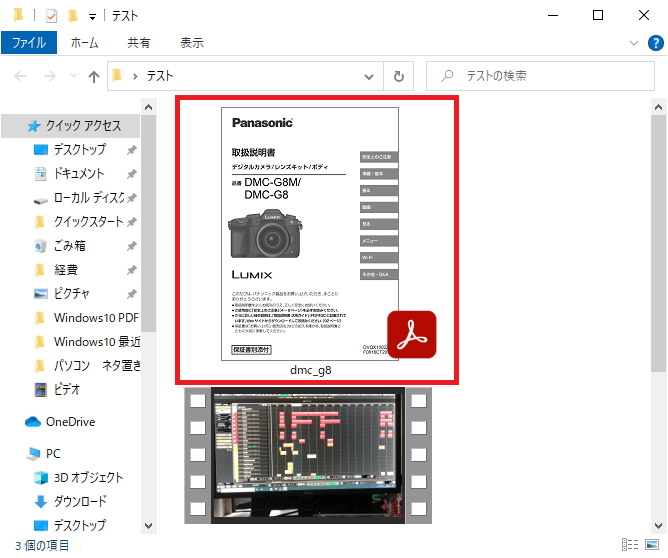
Task: Open 3D オブジェクト under PC
Action: tap(89, 478)
